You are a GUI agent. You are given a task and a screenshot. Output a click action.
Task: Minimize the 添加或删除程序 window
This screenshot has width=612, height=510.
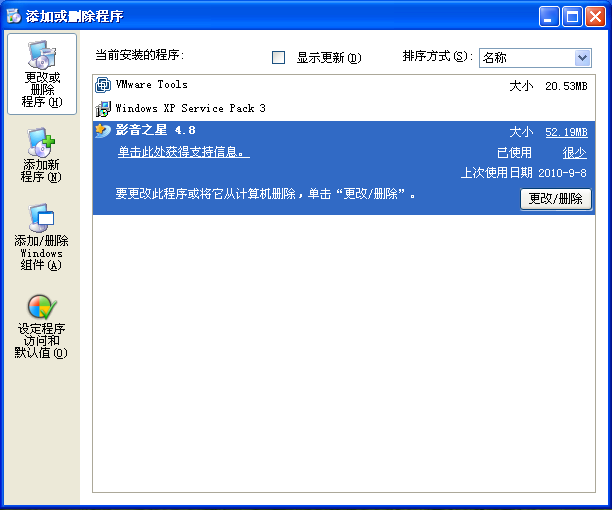[550, 16]
